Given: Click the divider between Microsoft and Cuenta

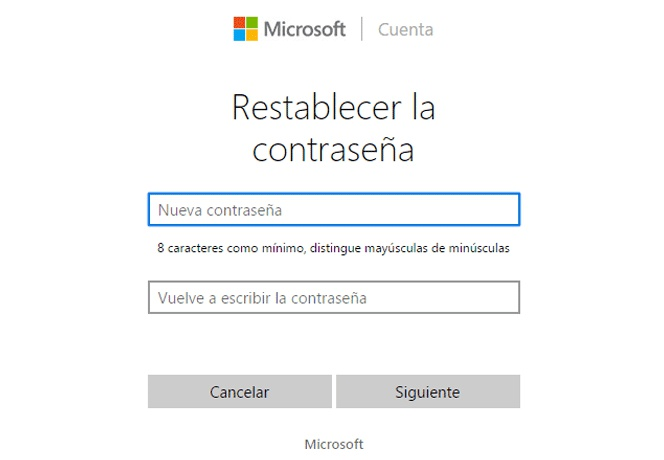Looking at the screenshot, I should pyautogui.click(x=361, y=29).
